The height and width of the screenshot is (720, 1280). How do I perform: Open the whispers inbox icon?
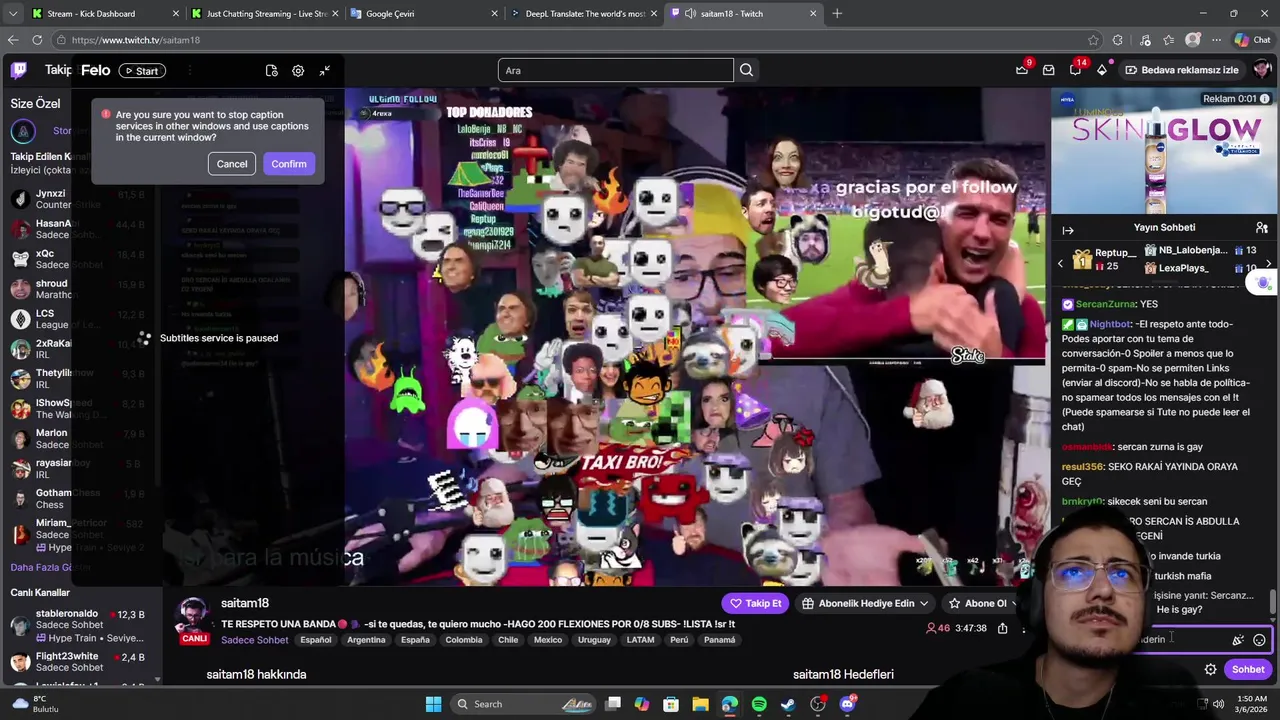click(1048, 70)
